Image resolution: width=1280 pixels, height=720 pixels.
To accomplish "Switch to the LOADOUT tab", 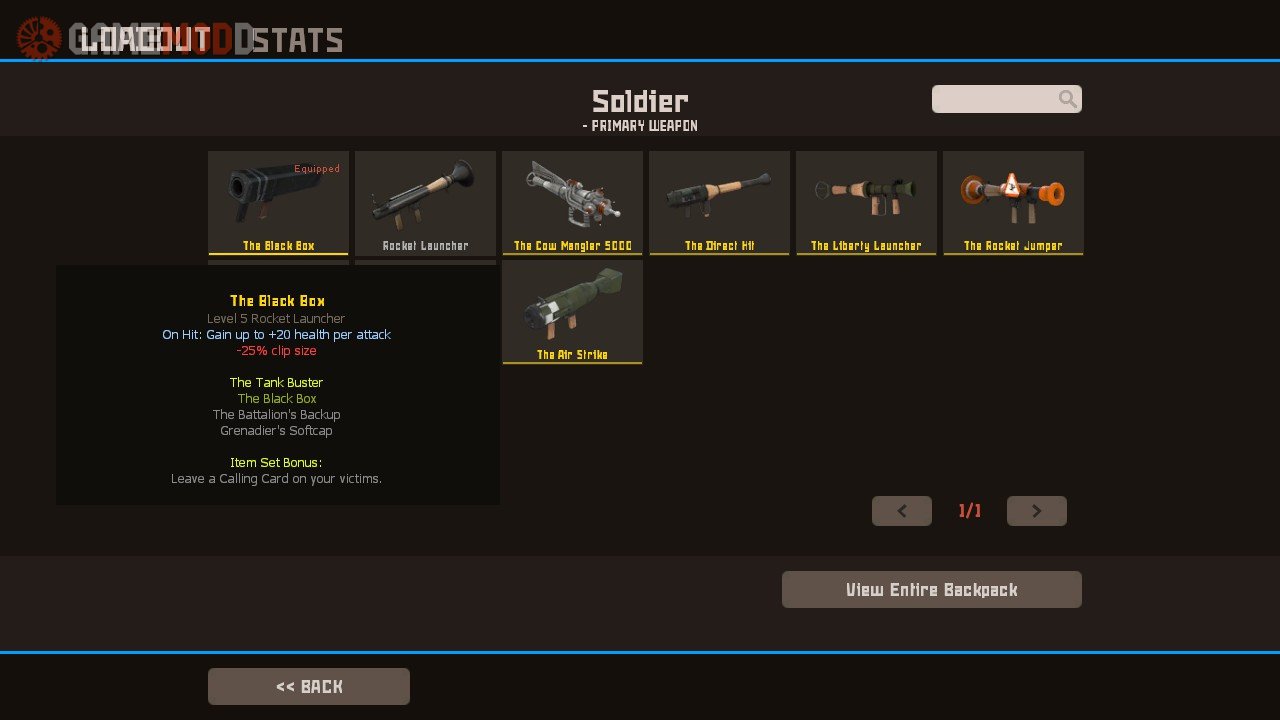I will click(x=146, y=40).
